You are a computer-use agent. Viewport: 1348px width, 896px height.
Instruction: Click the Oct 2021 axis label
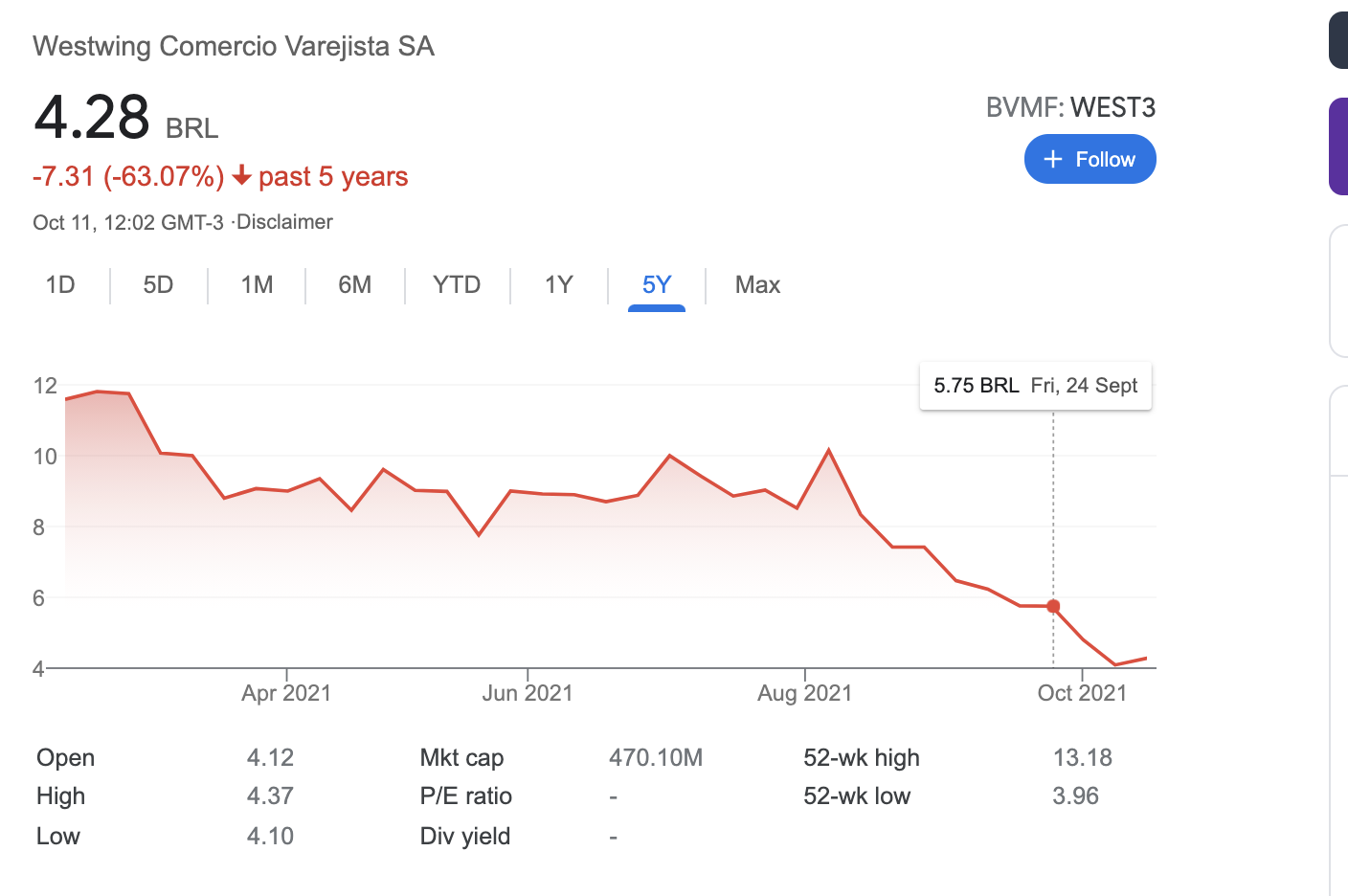click(x=1082, y=693)
